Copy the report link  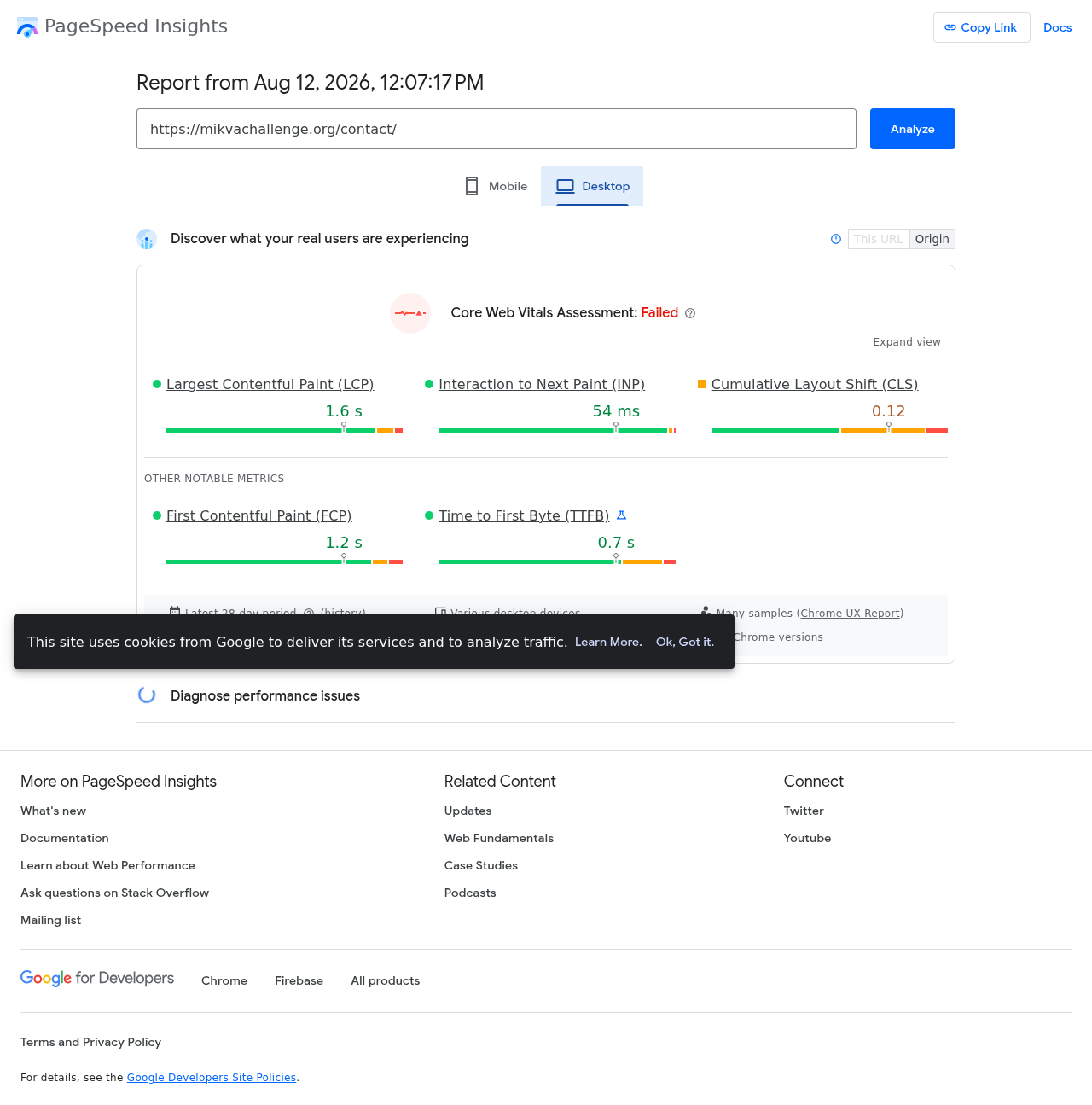click(x=982, y=27)
